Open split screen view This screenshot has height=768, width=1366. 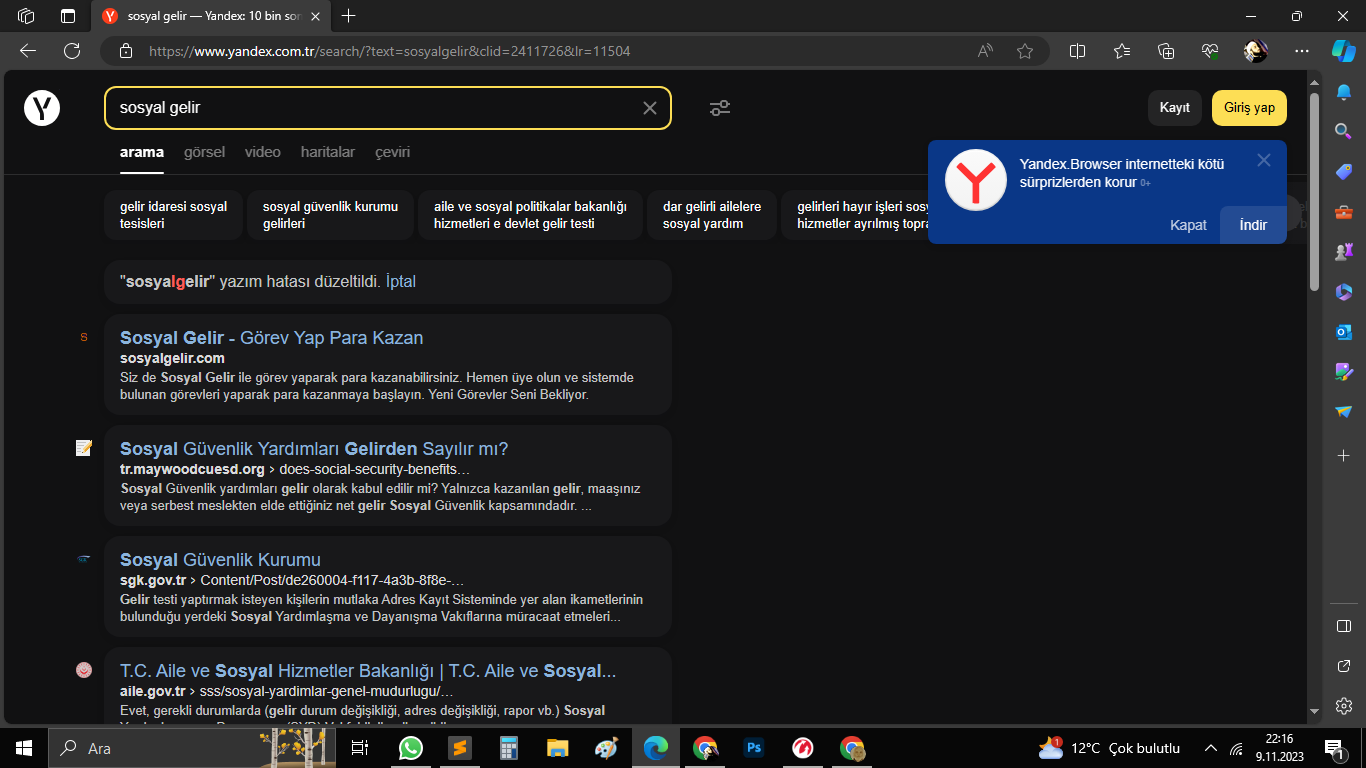[x=1078, y=51]
